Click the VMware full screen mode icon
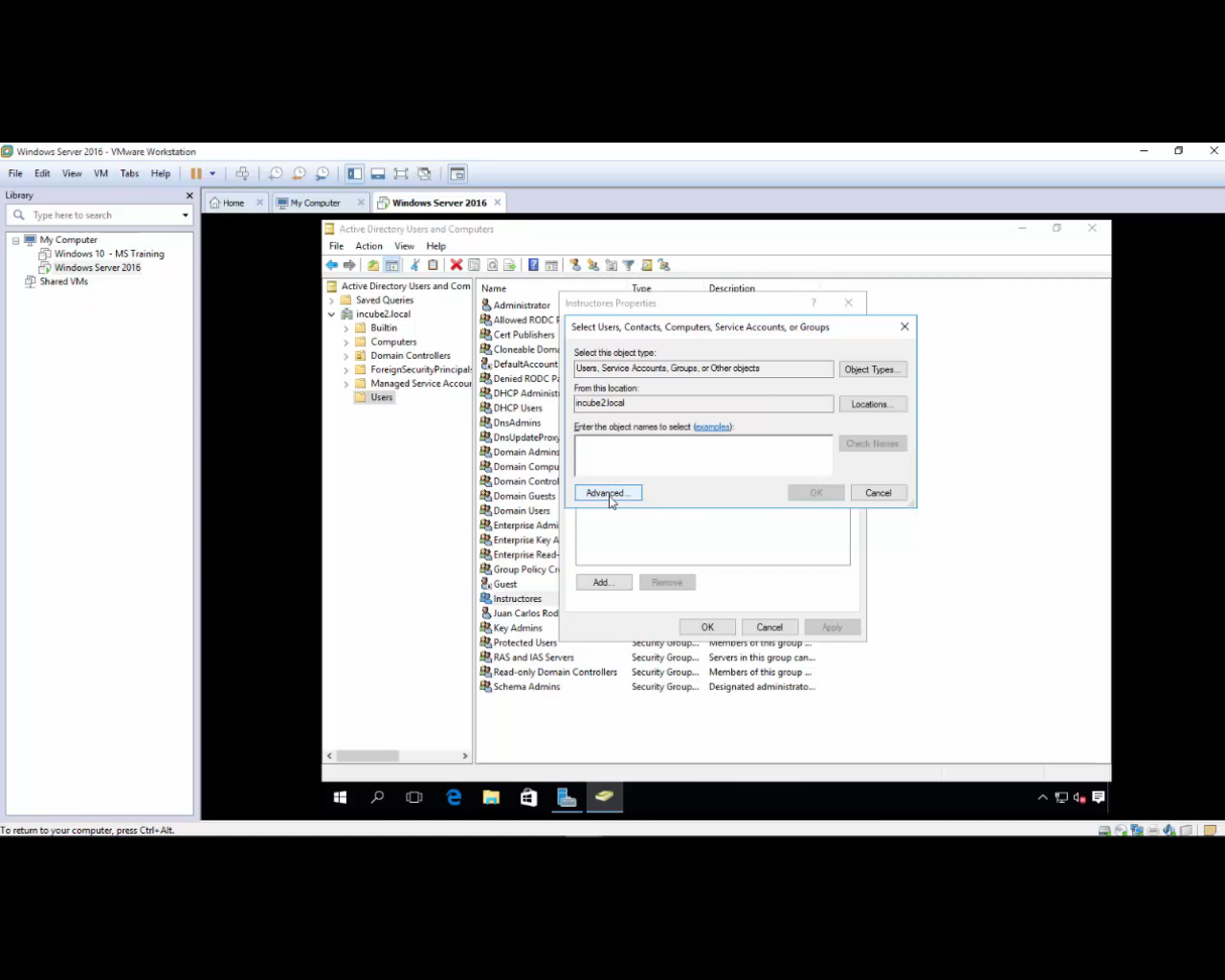Screen dimensions: 1225x980 tap(401, 173)
